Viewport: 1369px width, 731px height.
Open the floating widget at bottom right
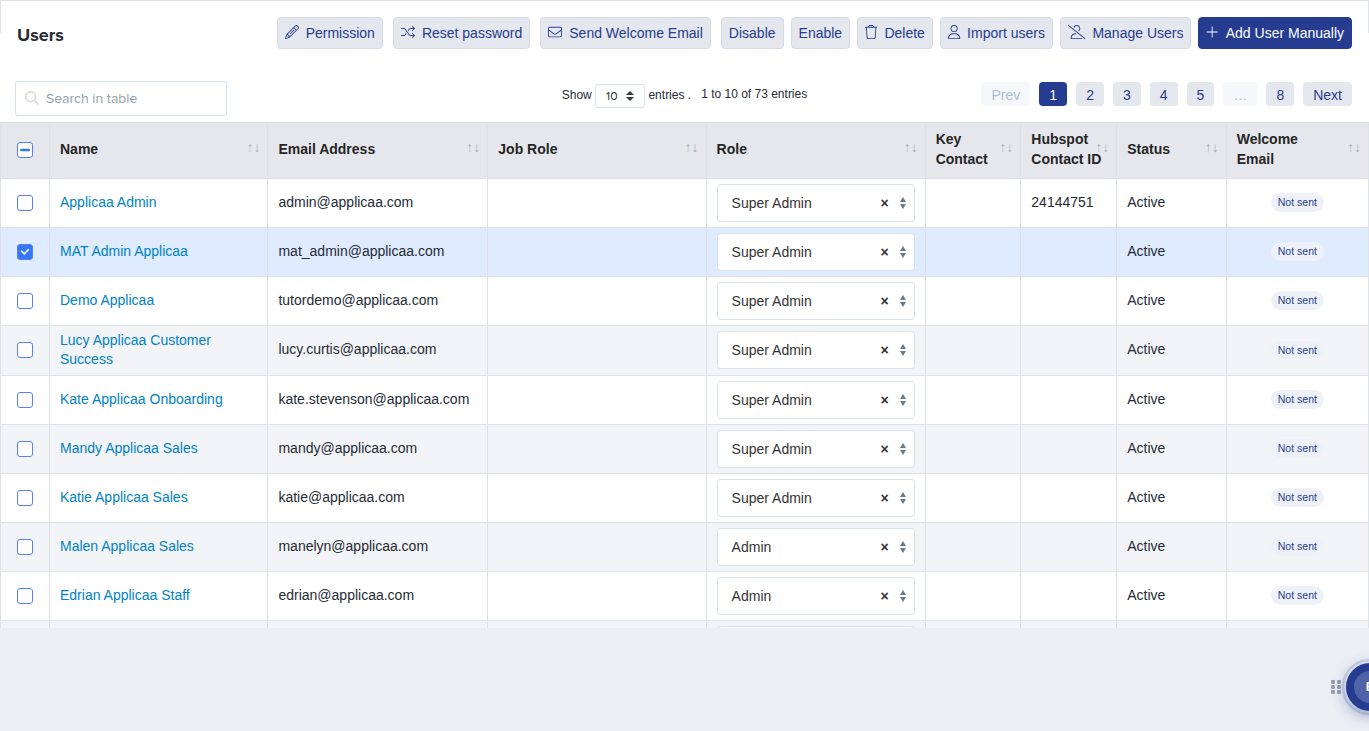pyautogui.click(x=1359, y=686)
